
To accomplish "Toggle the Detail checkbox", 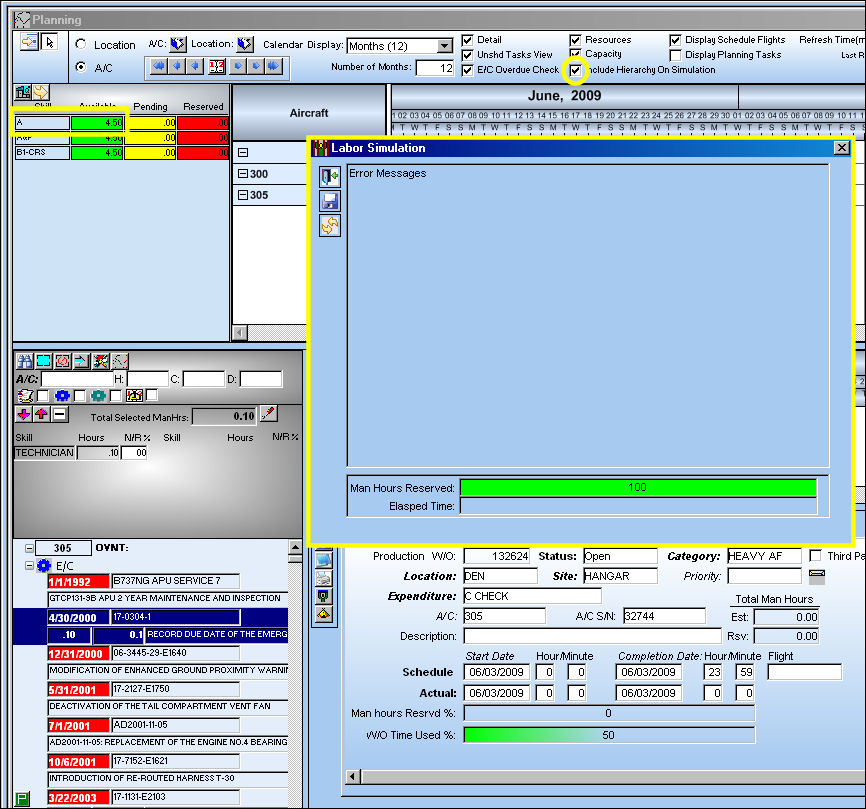I will (x=467, y=40).
